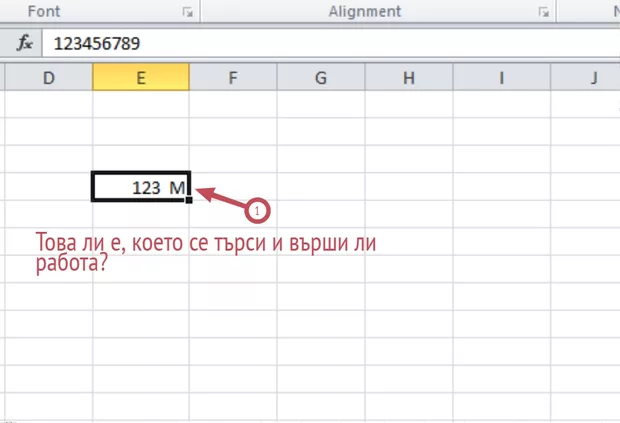Click the Alignment group label

(x=365, y=11)
